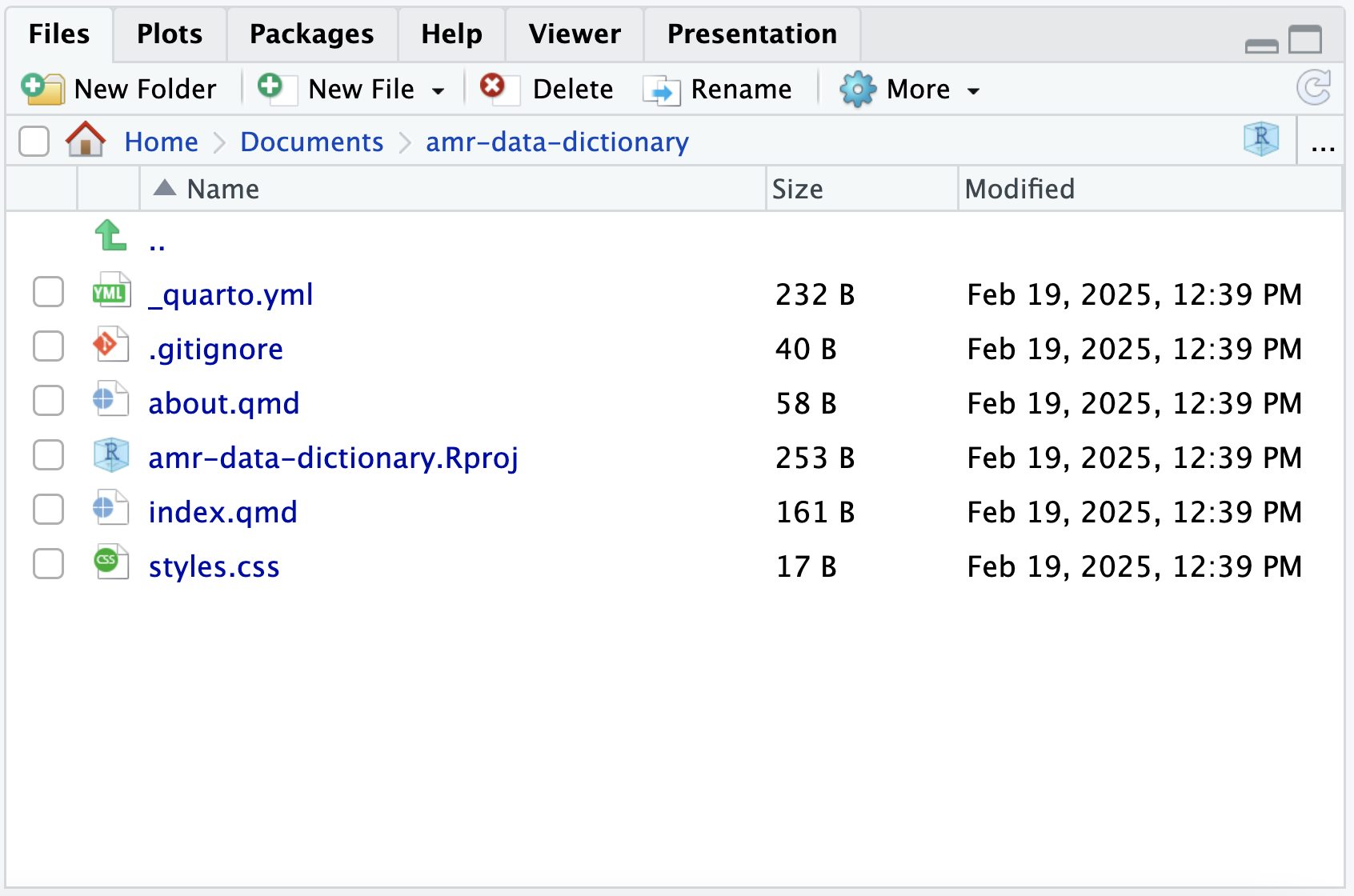The image size is (1354, 896).
Task: Click the '161 B' size of index.qmd
Action: pyautogui.click(x=815, y=513)
